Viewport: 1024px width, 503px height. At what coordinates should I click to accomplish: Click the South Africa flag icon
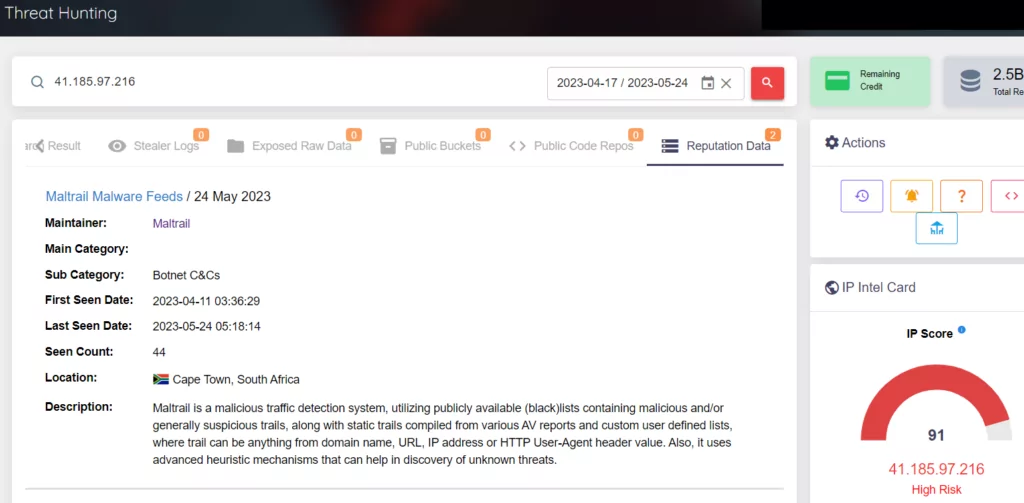coord(161,379)
